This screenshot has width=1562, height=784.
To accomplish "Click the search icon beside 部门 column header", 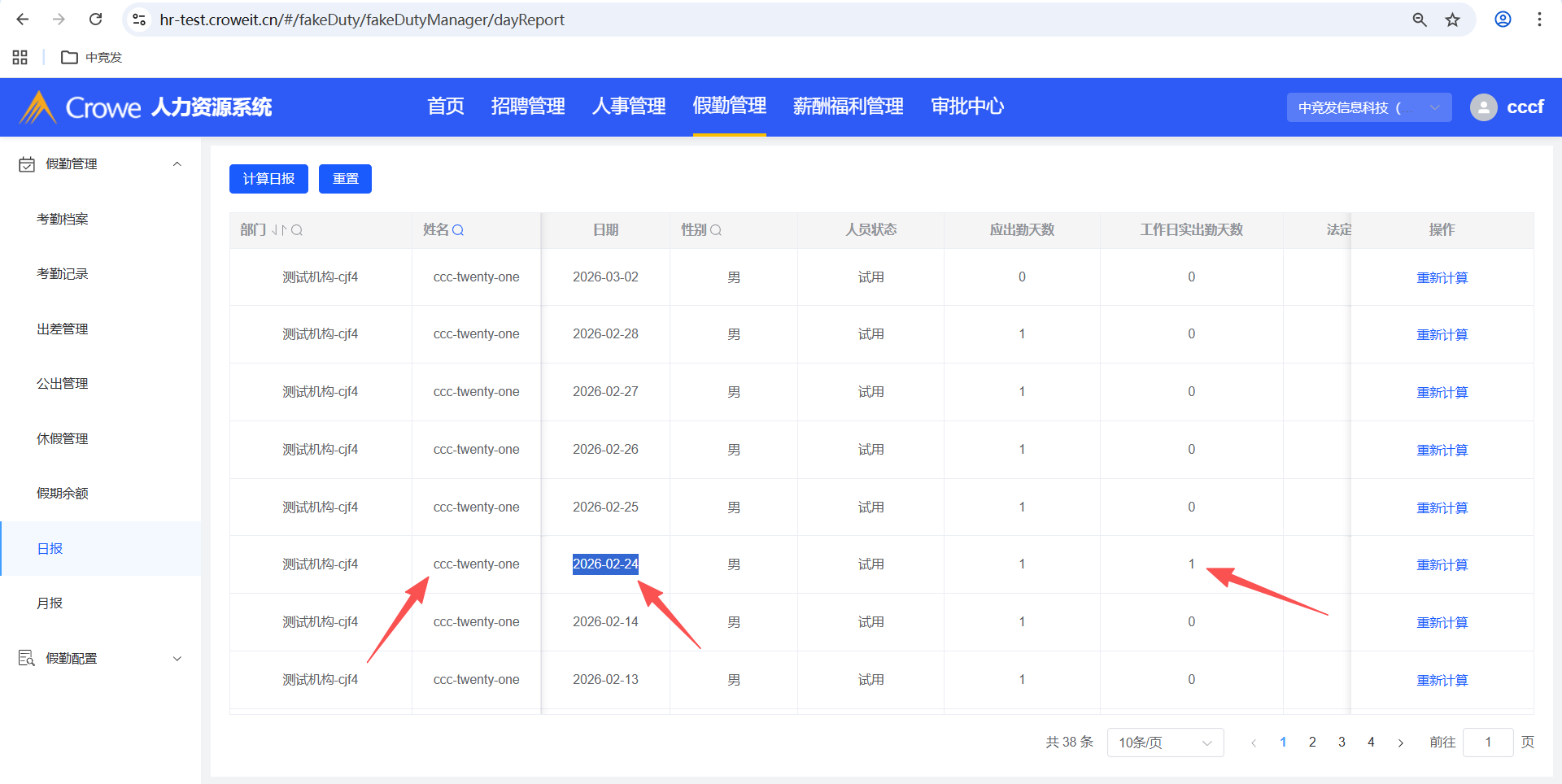I will (297, 230).
